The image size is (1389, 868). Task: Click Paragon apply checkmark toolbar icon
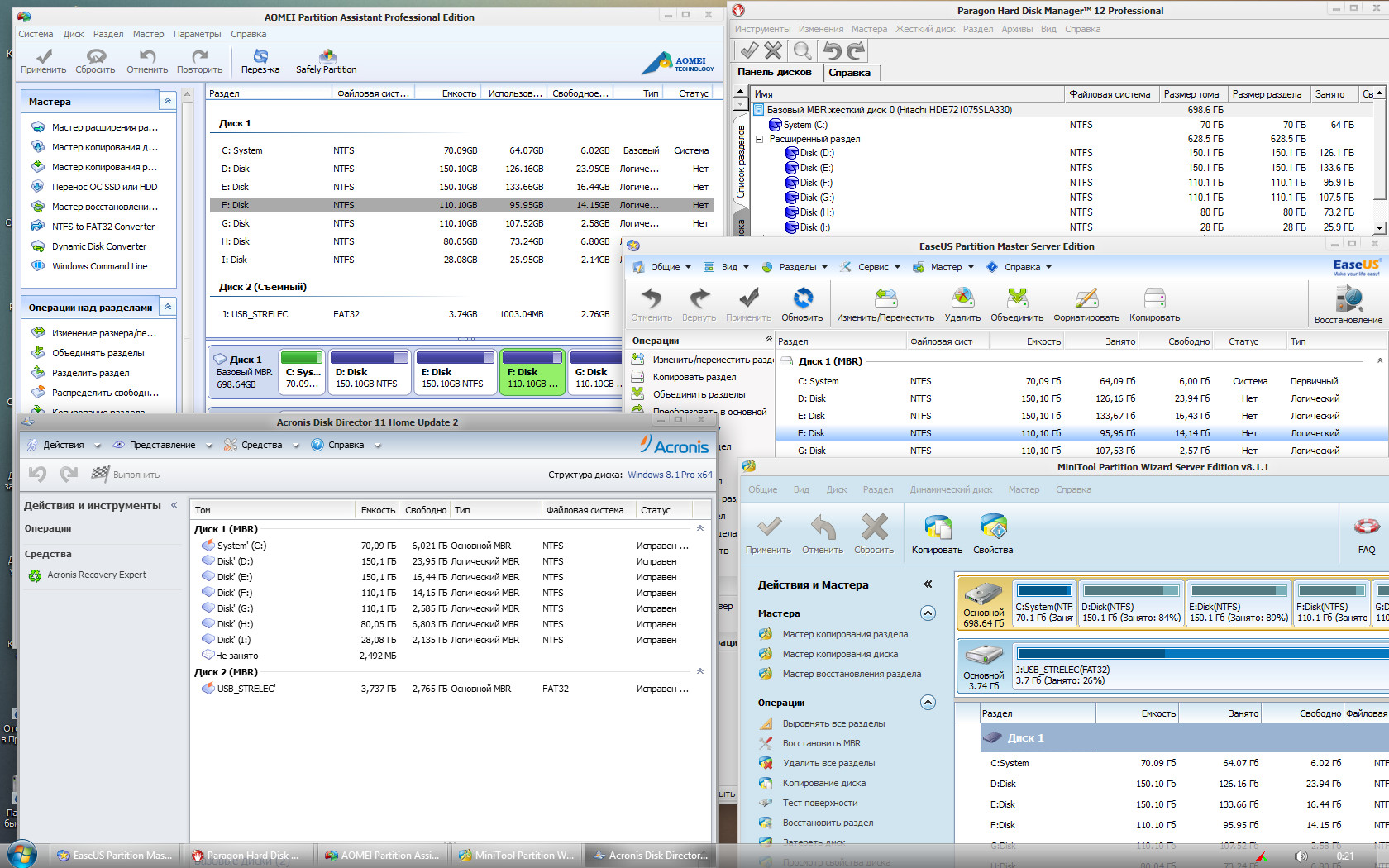[748, 50]
